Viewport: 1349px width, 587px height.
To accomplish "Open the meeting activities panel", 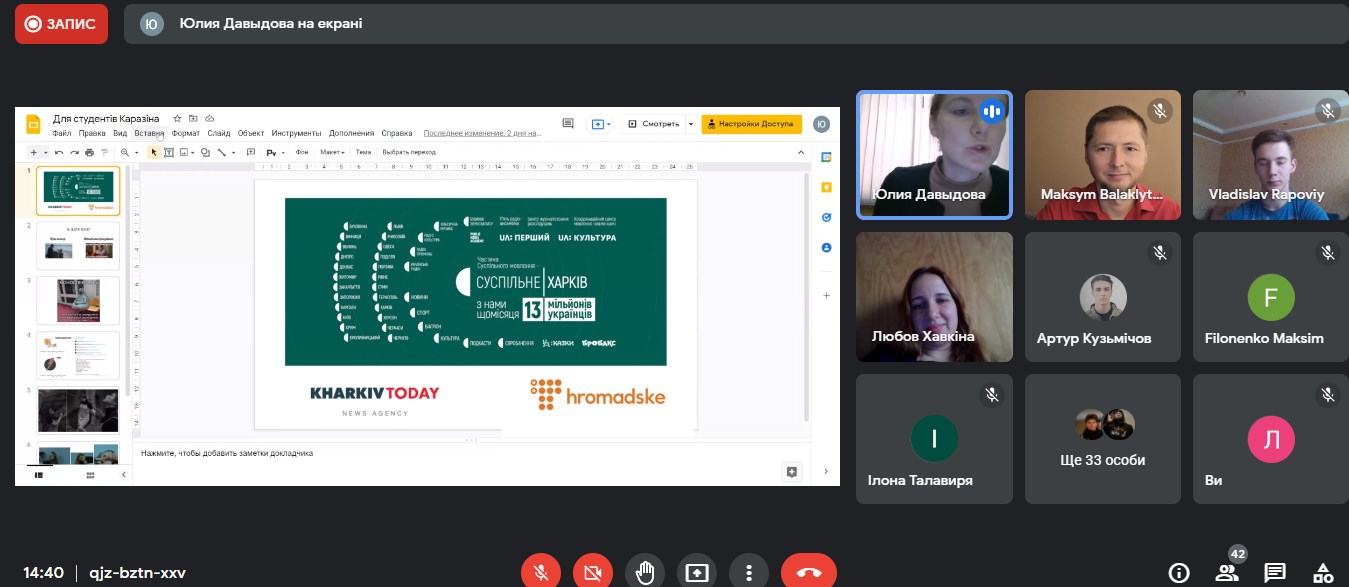I will point(1323,573).
